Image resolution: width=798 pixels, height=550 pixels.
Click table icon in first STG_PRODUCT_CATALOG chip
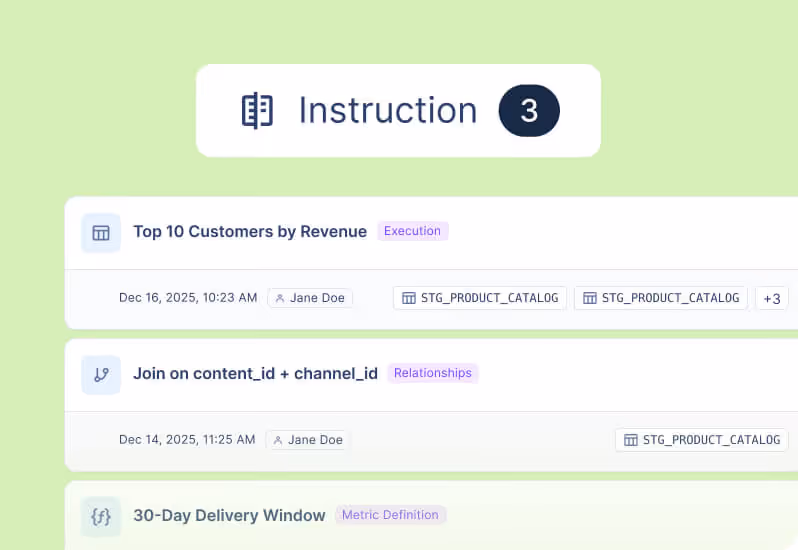tap(409, 298)
